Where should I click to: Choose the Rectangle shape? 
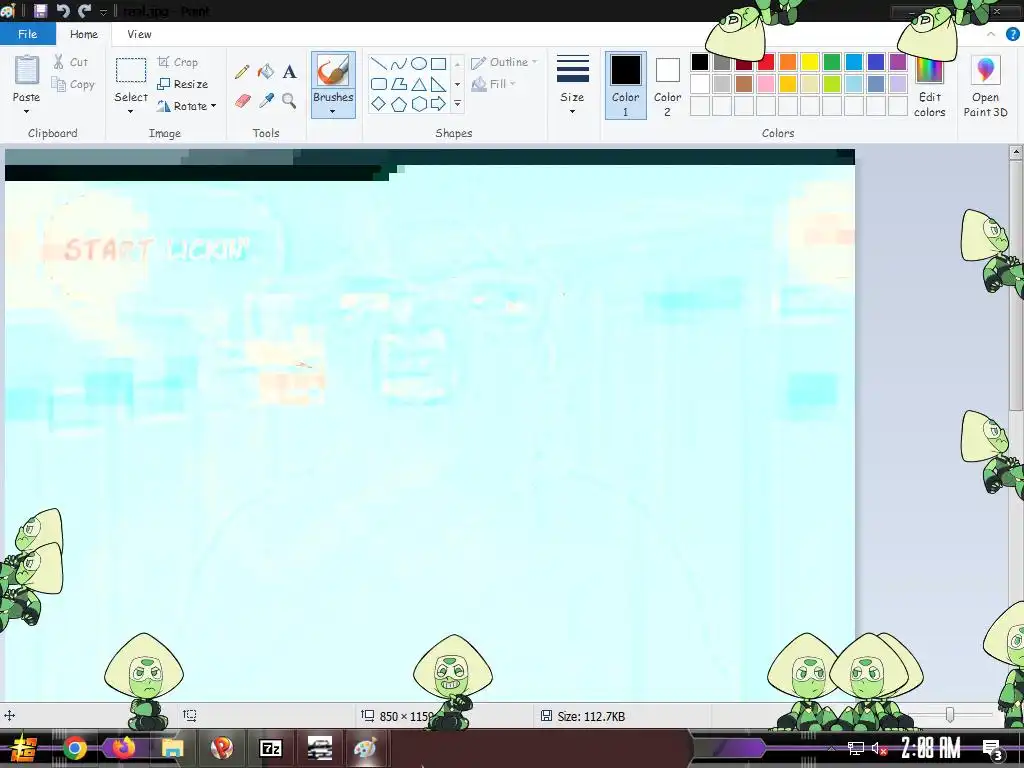click(438, 64)
